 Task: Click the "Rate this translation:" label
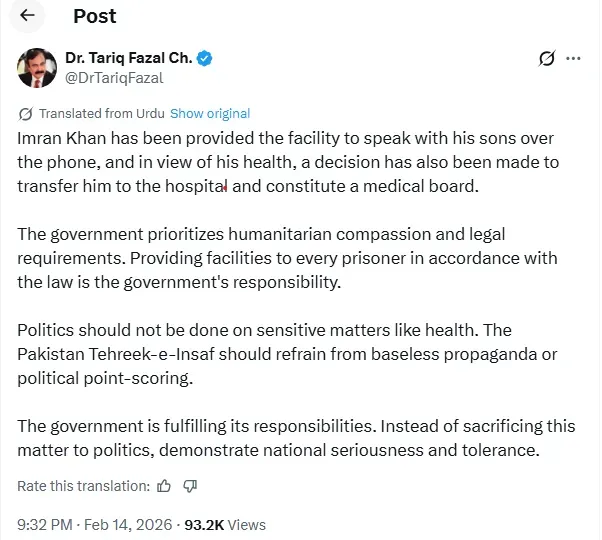point(83,486)
